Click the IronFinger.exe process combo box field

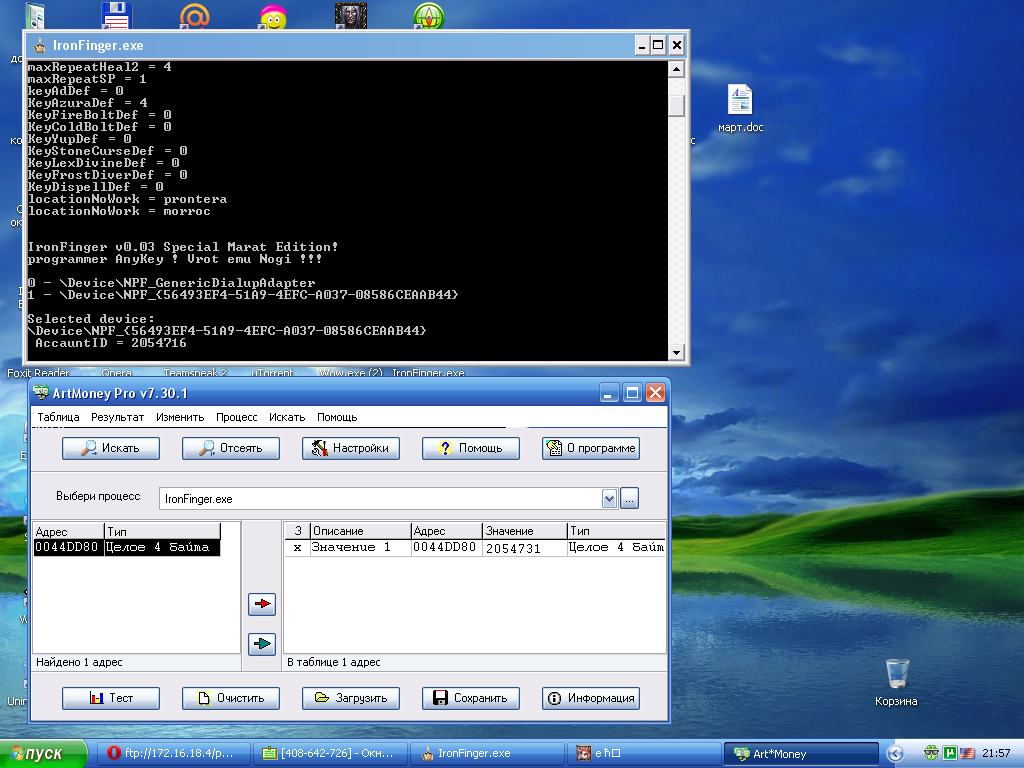pos(381,499)
